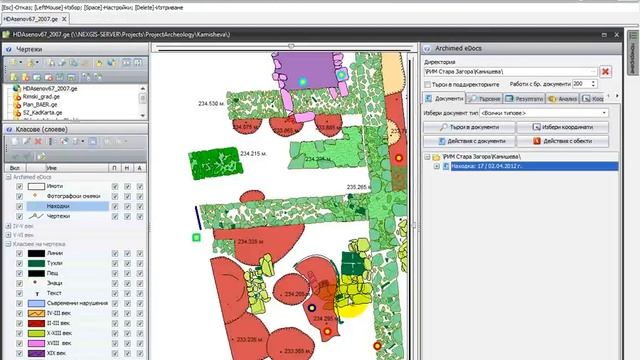Click the first icon in the Чертежи second toolbar row
Screen dimensions: 640x360
tap(14, 77)
